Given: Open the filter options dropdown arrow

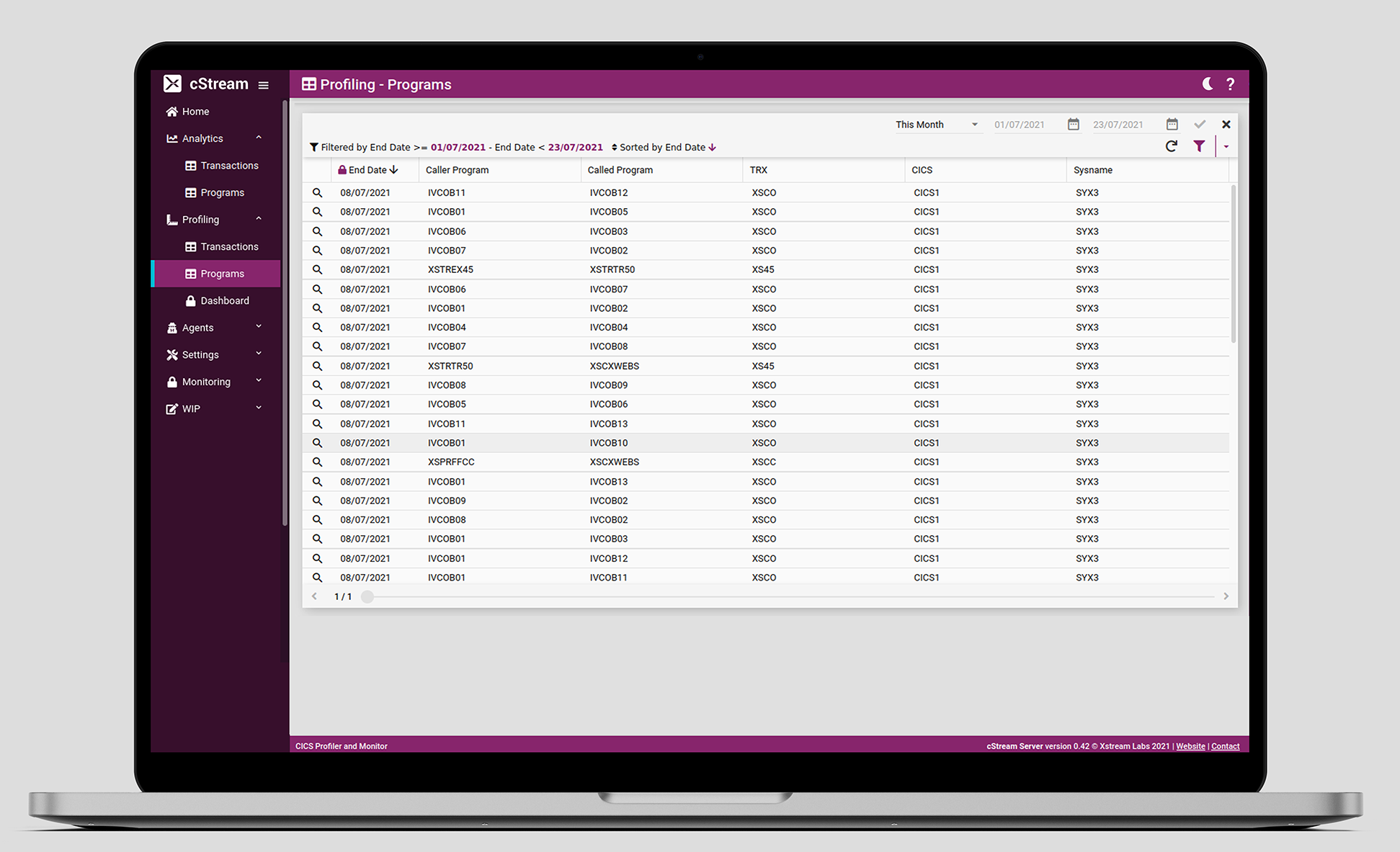Looking at the screenshot, I should click(x=1226, y=147).
